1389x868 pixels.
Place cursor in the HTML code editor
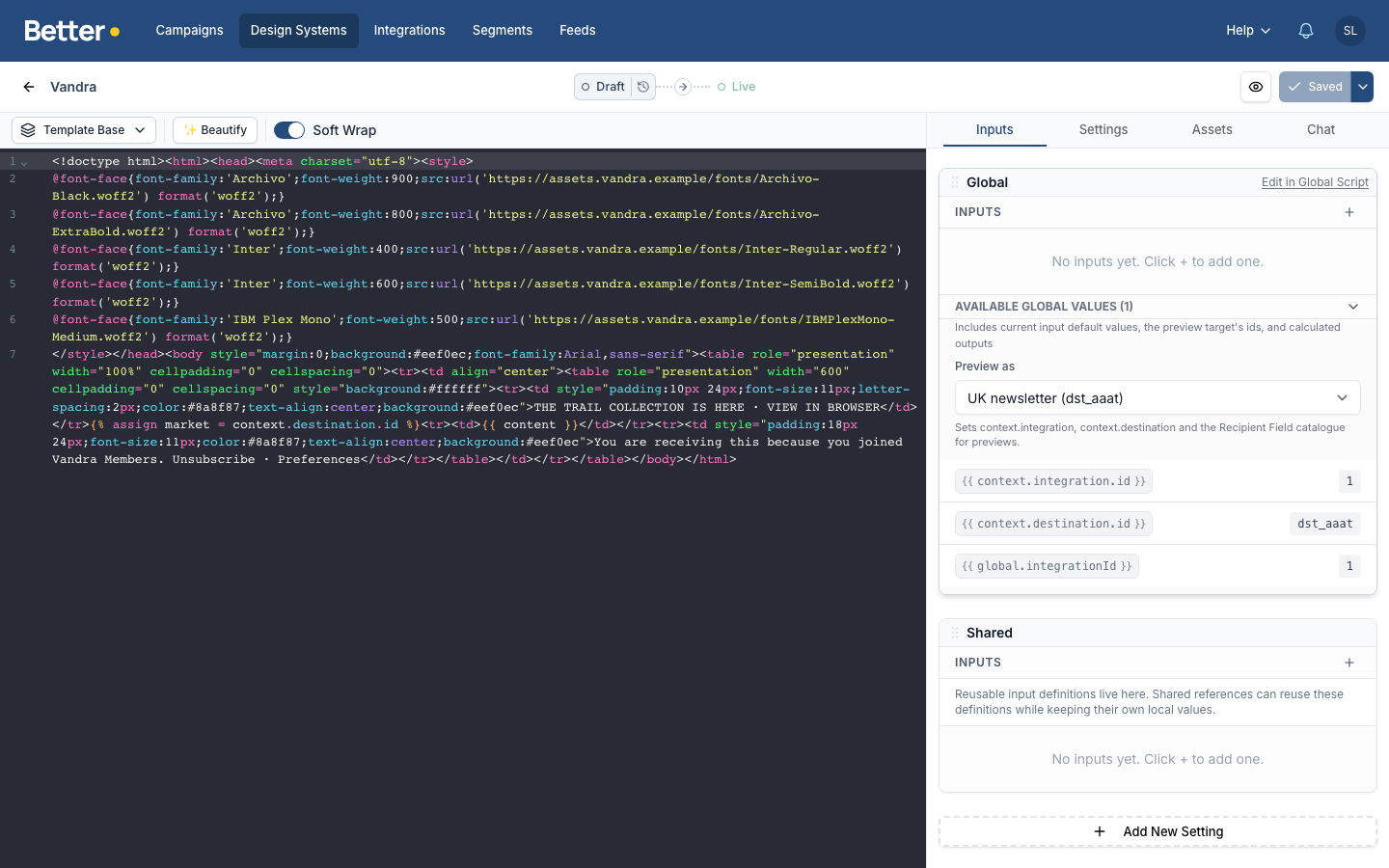click(x=463, y=508)
